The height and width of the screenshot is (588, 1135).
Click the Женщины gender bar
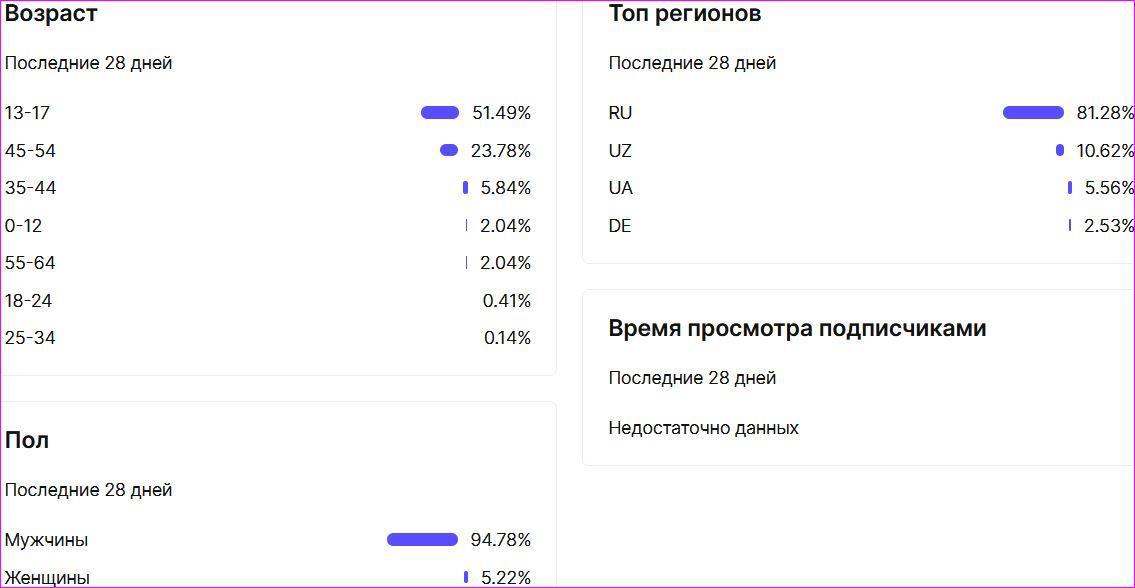click(466, 577)
